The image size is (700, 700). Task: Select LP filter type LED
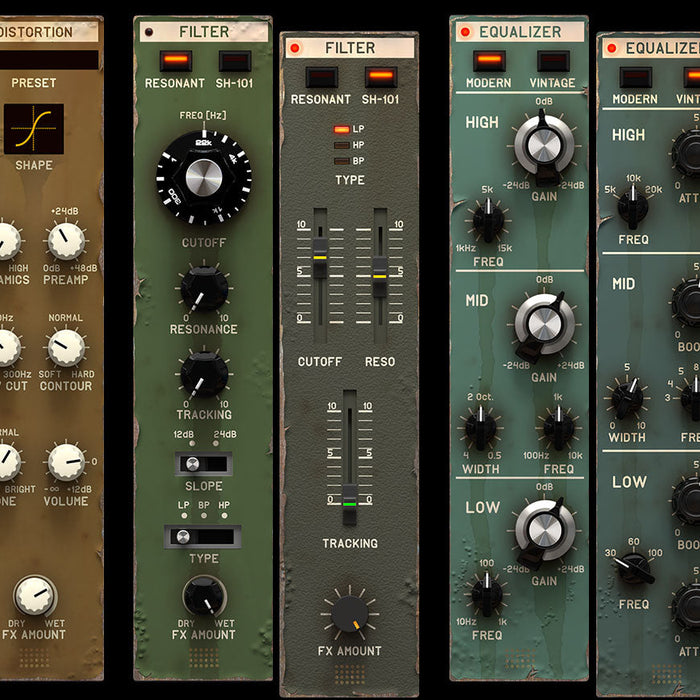click(x=342, y=129)
